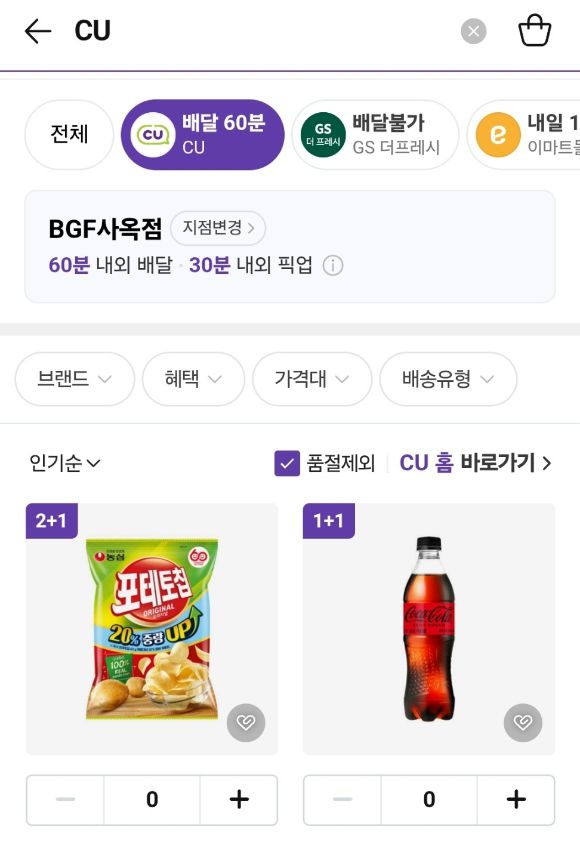The image size is (580, 841).
Task: Open the 가격대 filter dropdown
Action: pyautogui.click(x=312, y=379)
